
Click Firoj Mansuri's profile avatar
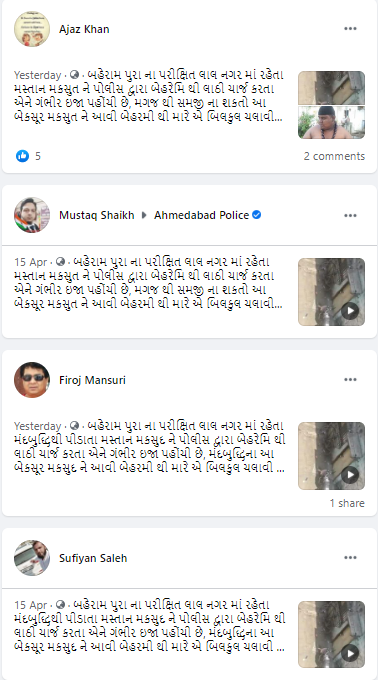point(32,380)
